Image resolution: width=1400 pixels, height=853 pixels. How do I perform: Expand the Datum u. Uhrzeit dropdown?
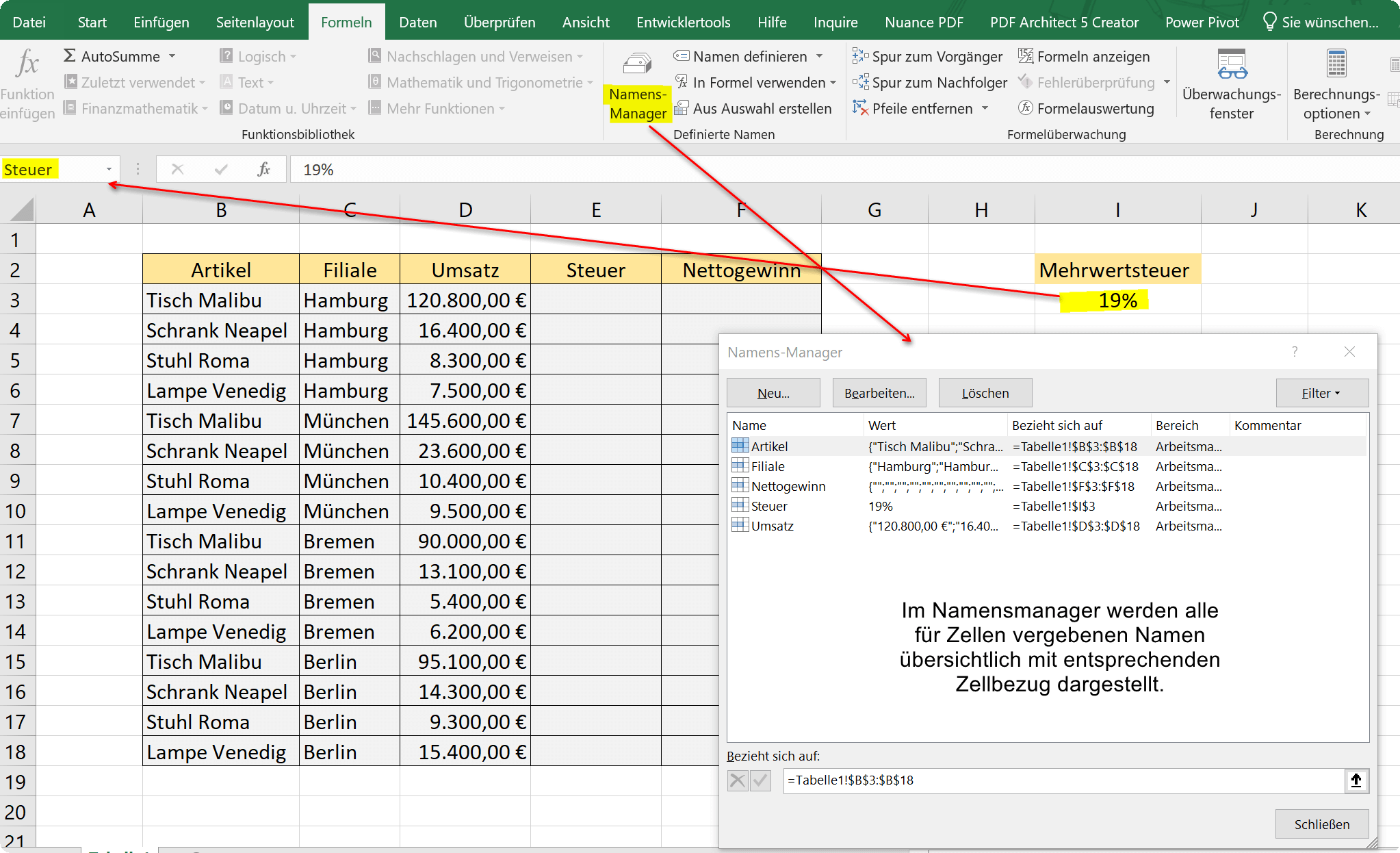(x=353, y=109)
